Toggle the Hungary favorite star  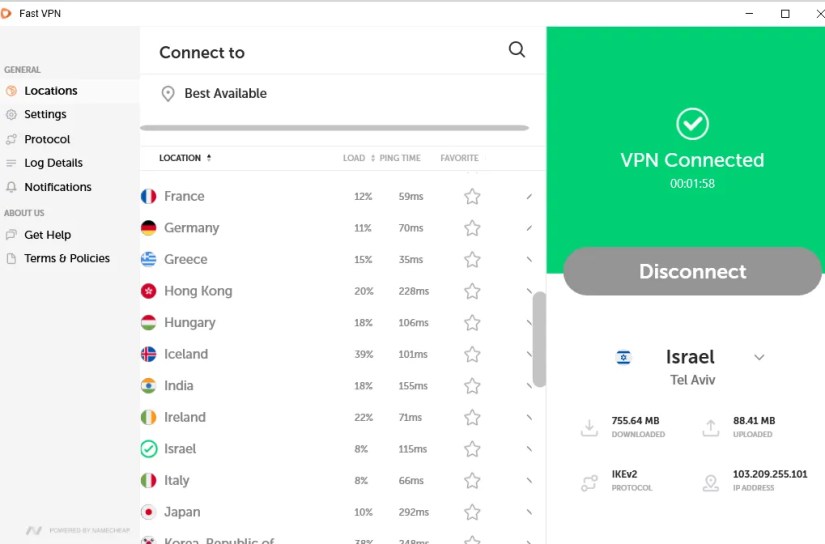click(472, 323)
